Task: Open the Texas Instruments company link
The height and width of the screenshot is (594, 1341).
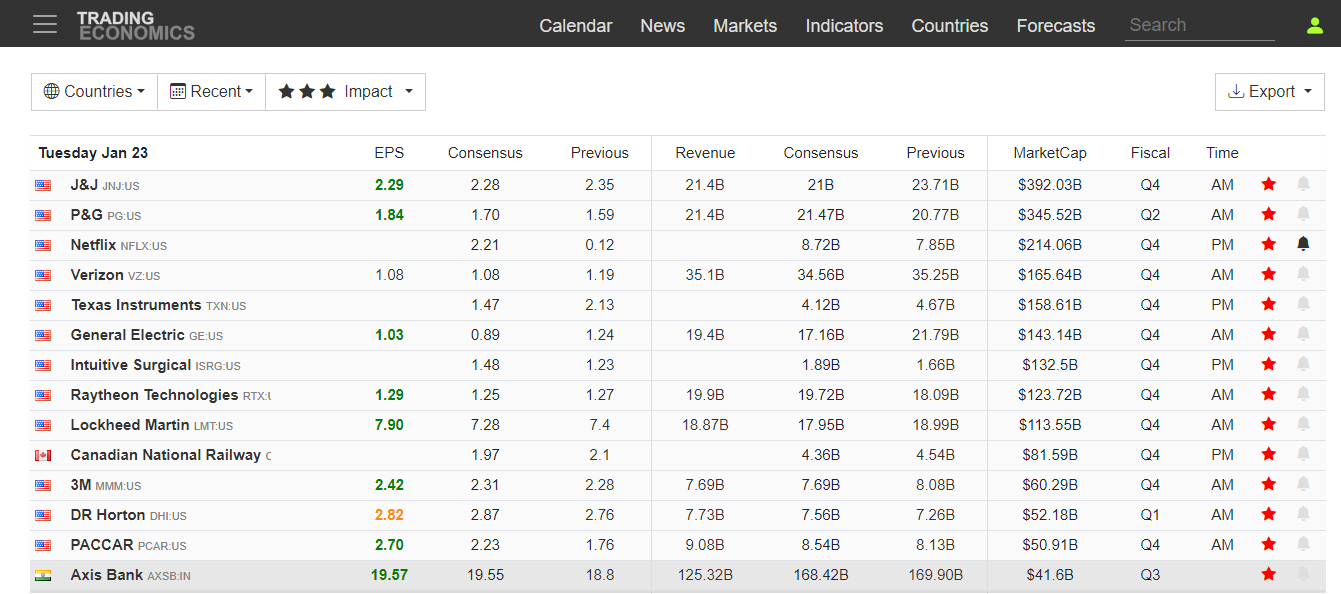Action: point(136,305)
